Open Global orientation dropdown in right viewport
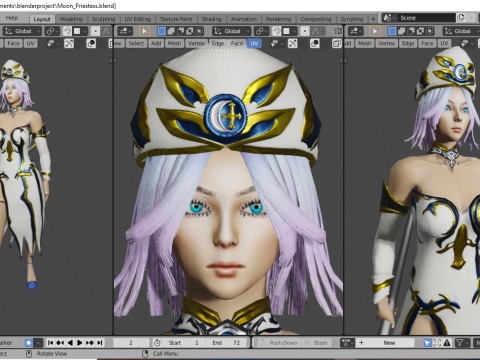This screenshot has height=360, width=480. (461, 31)
